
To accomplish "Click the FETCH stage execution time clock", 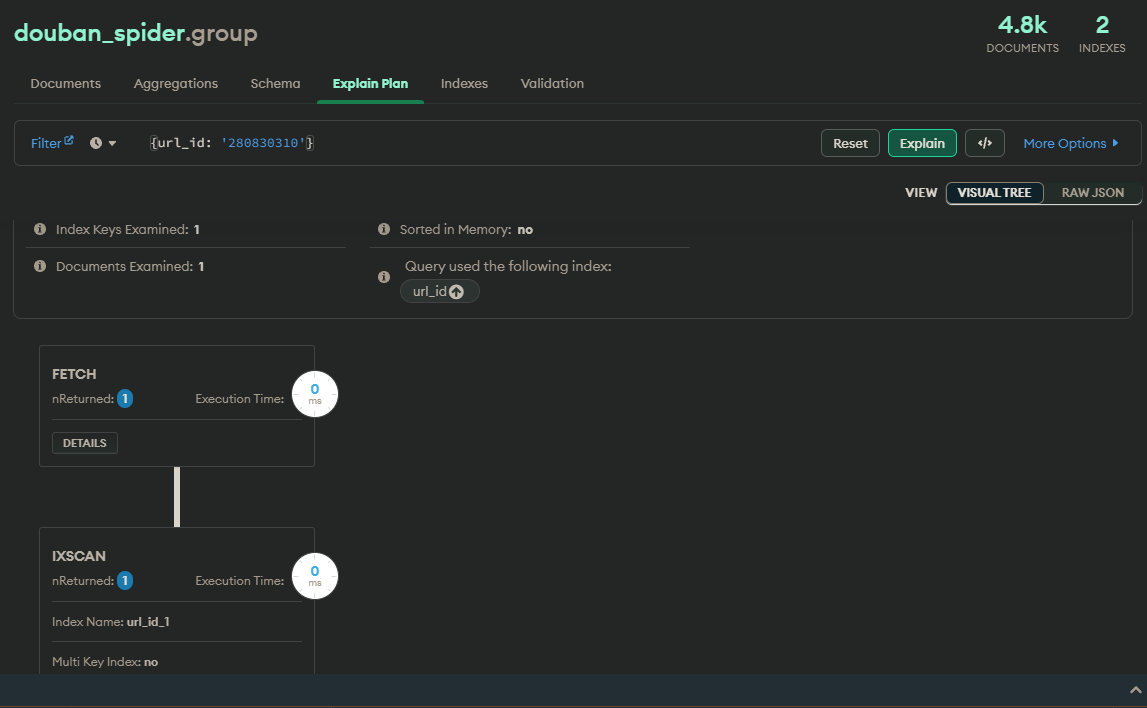I will [315, 394].
